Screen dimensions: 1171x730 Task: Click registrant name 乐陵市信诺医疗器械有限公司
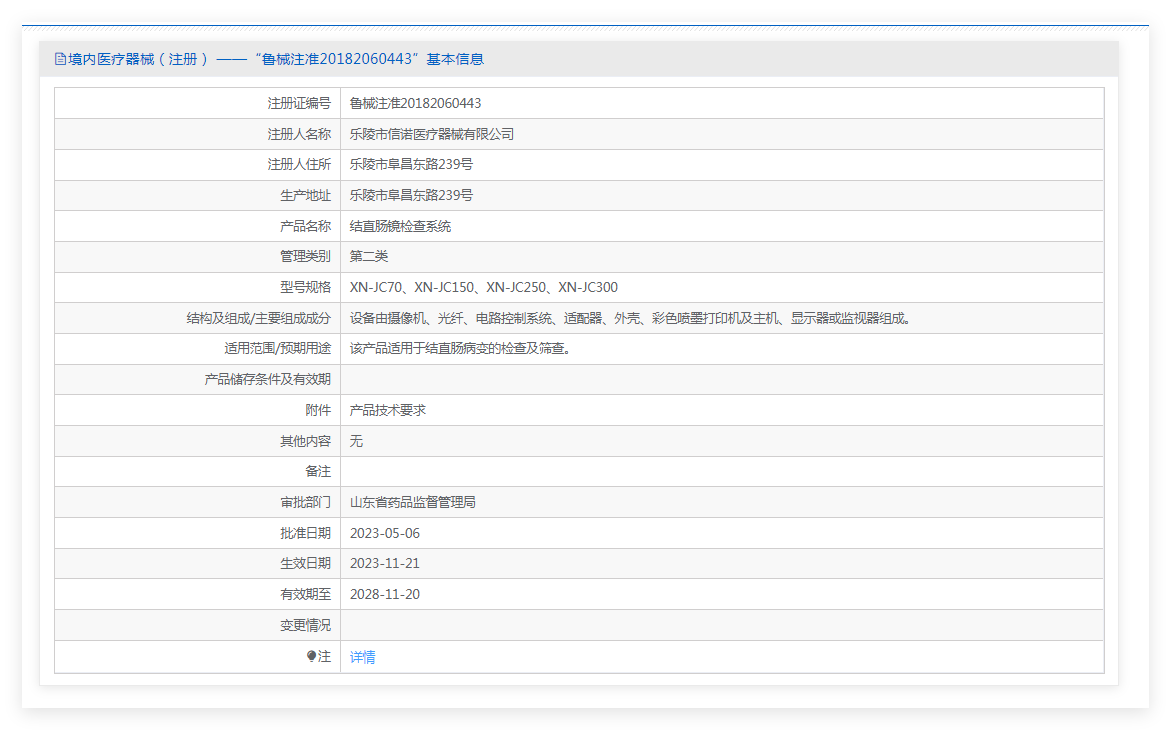432,134
